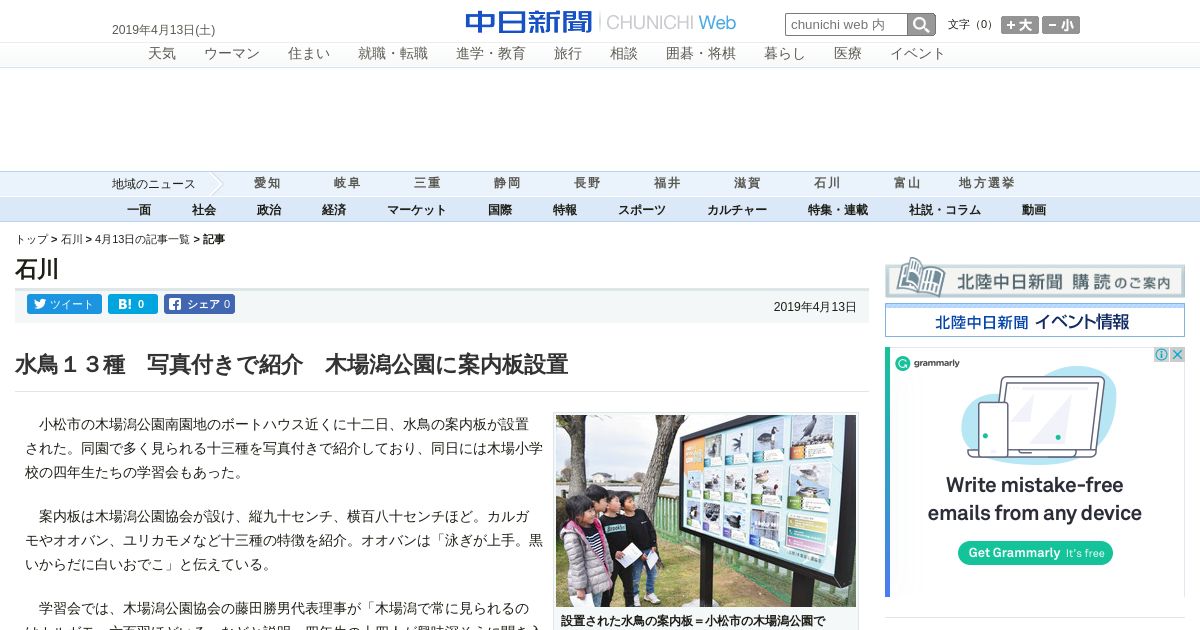Screen dimensions: 1200x630
Task: Open the 進学・教育 menu item
Action: tap(491, 54)
